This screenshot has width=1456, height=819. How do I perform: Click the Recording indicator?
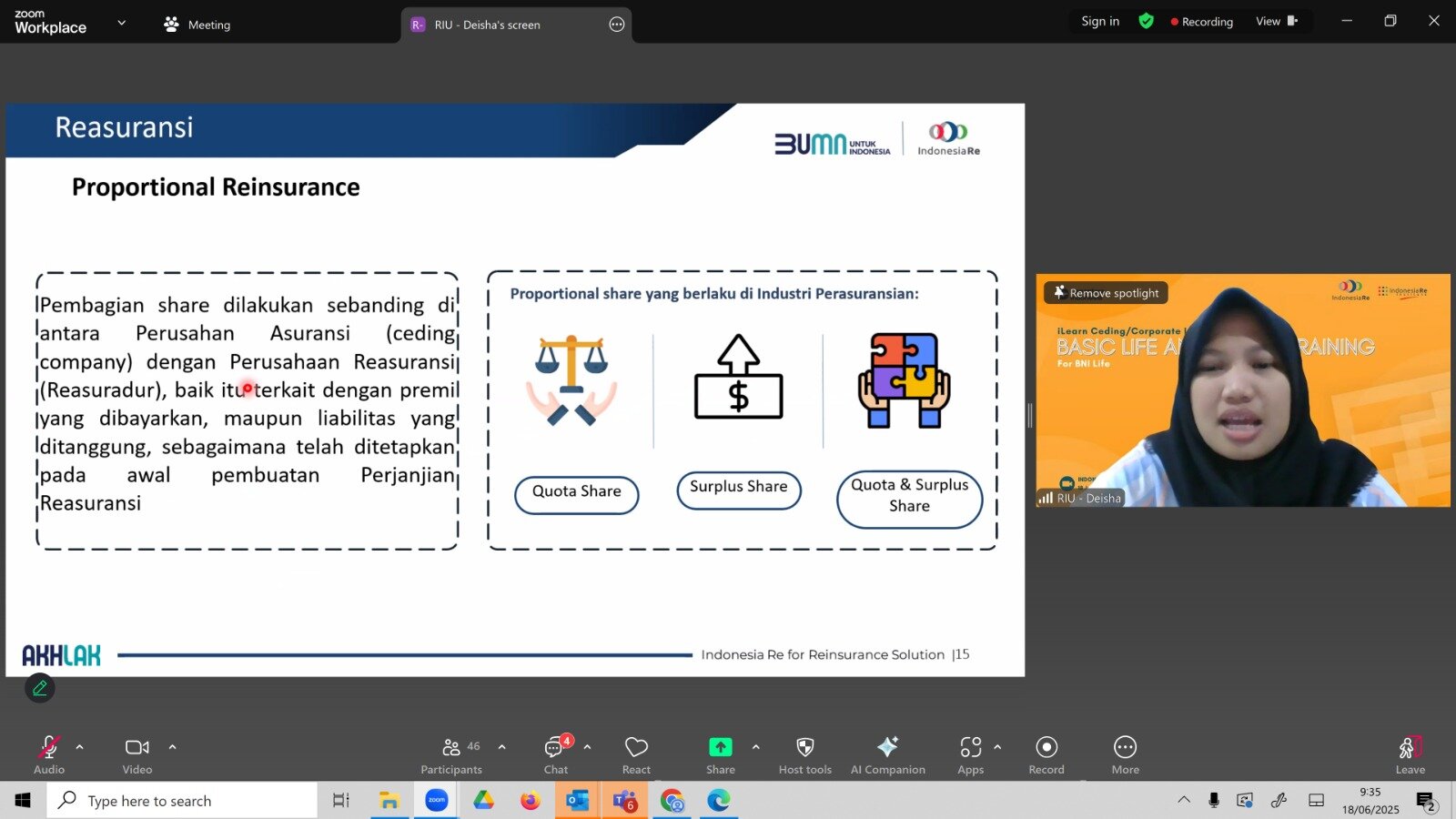pos(1202,22)
